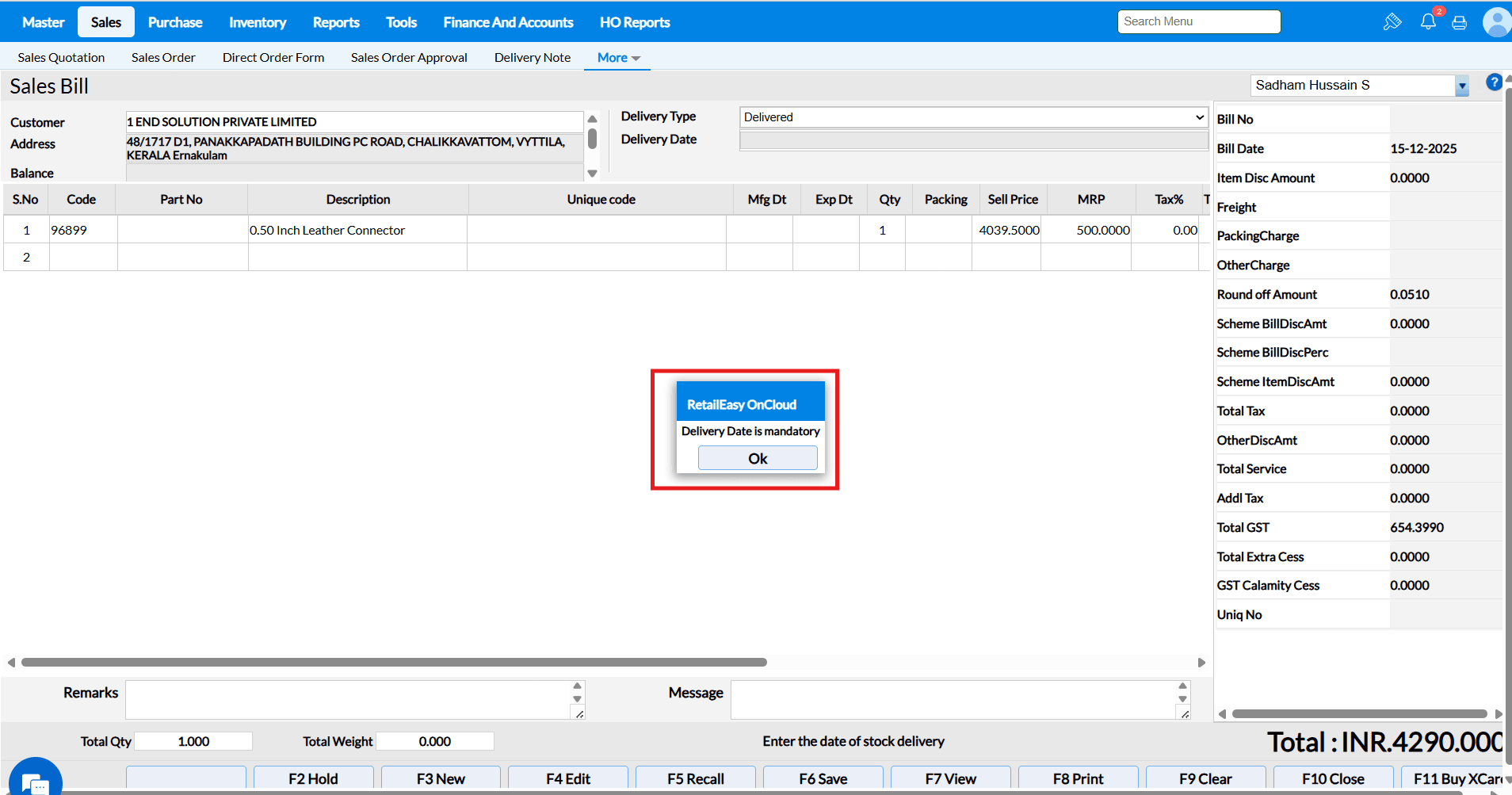Open the notifications bell

tap(1428, 22)
